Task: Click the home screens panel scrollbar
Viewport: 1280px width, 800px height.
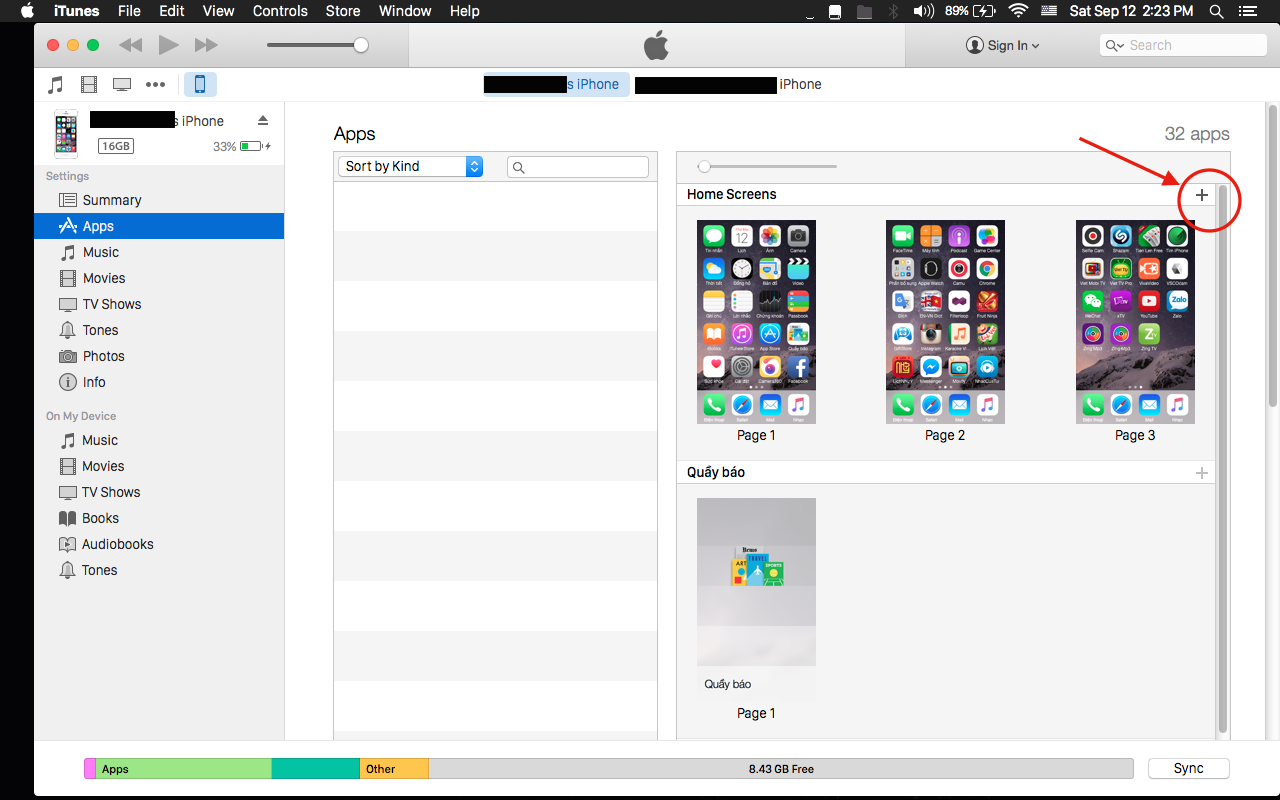Action: (x=1223, y=460)
